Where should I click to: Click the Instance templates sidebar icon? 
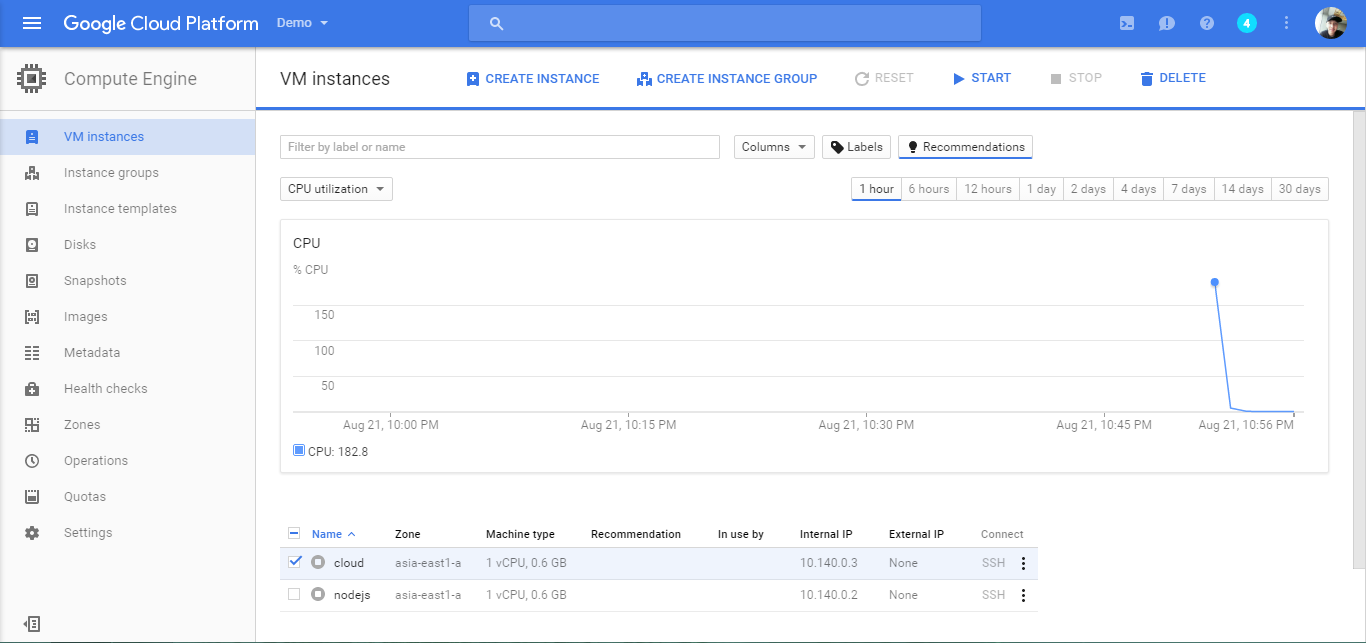click(32, 209)
